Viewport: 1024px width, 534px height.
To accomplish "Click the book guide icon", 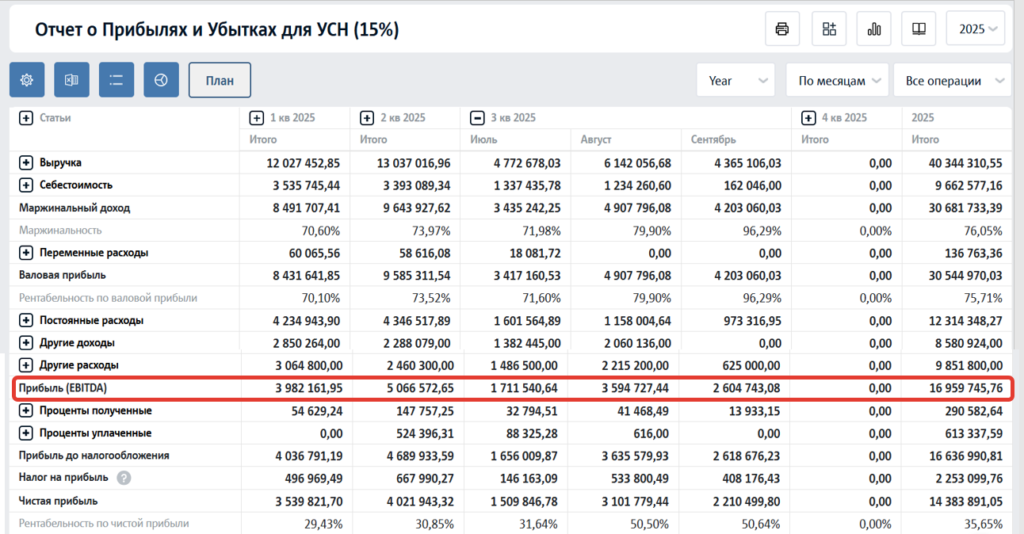I will pos(919,28).
